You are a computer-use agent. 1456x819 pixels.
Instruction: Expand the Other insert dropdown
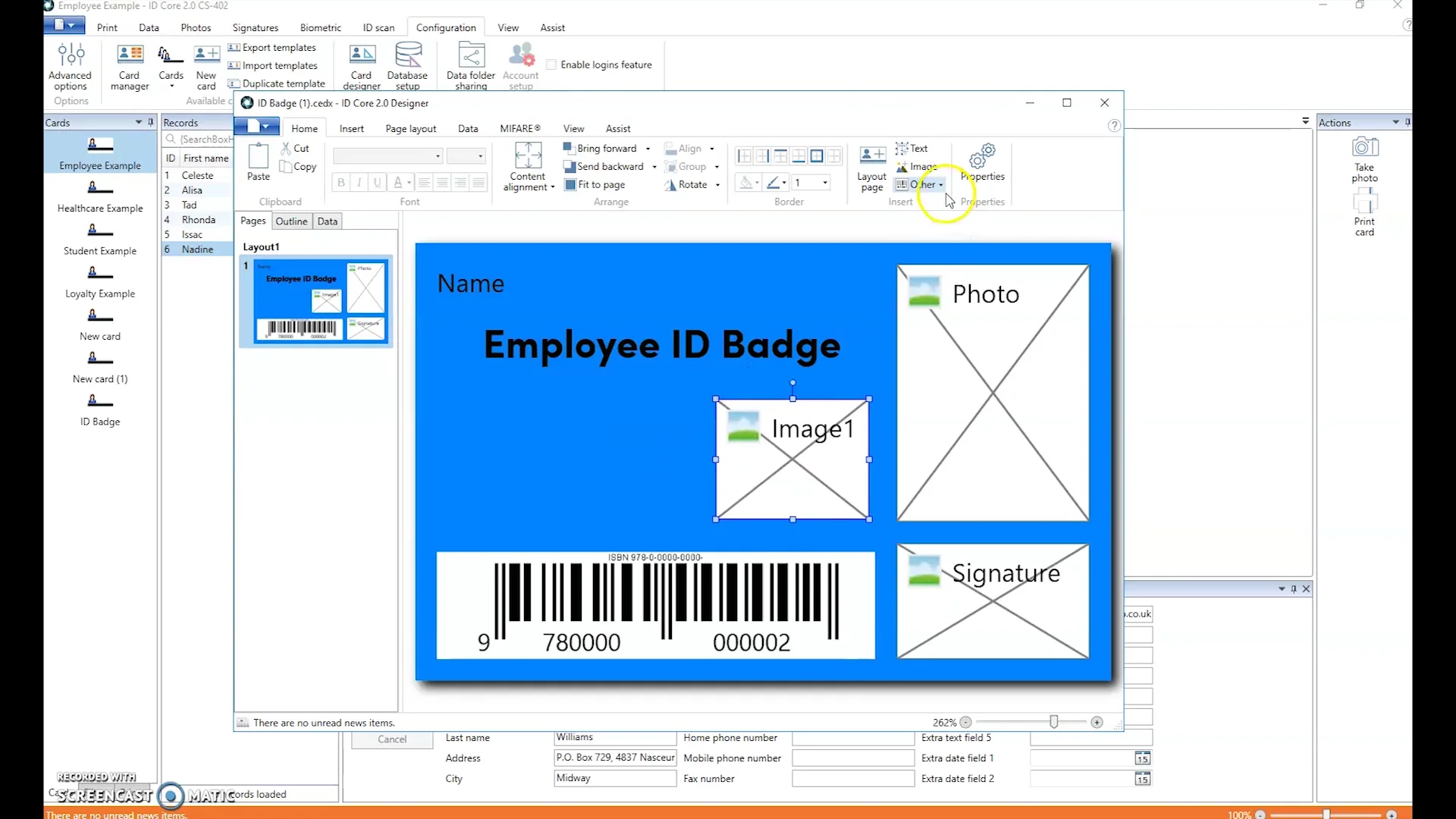click(941, 185)
